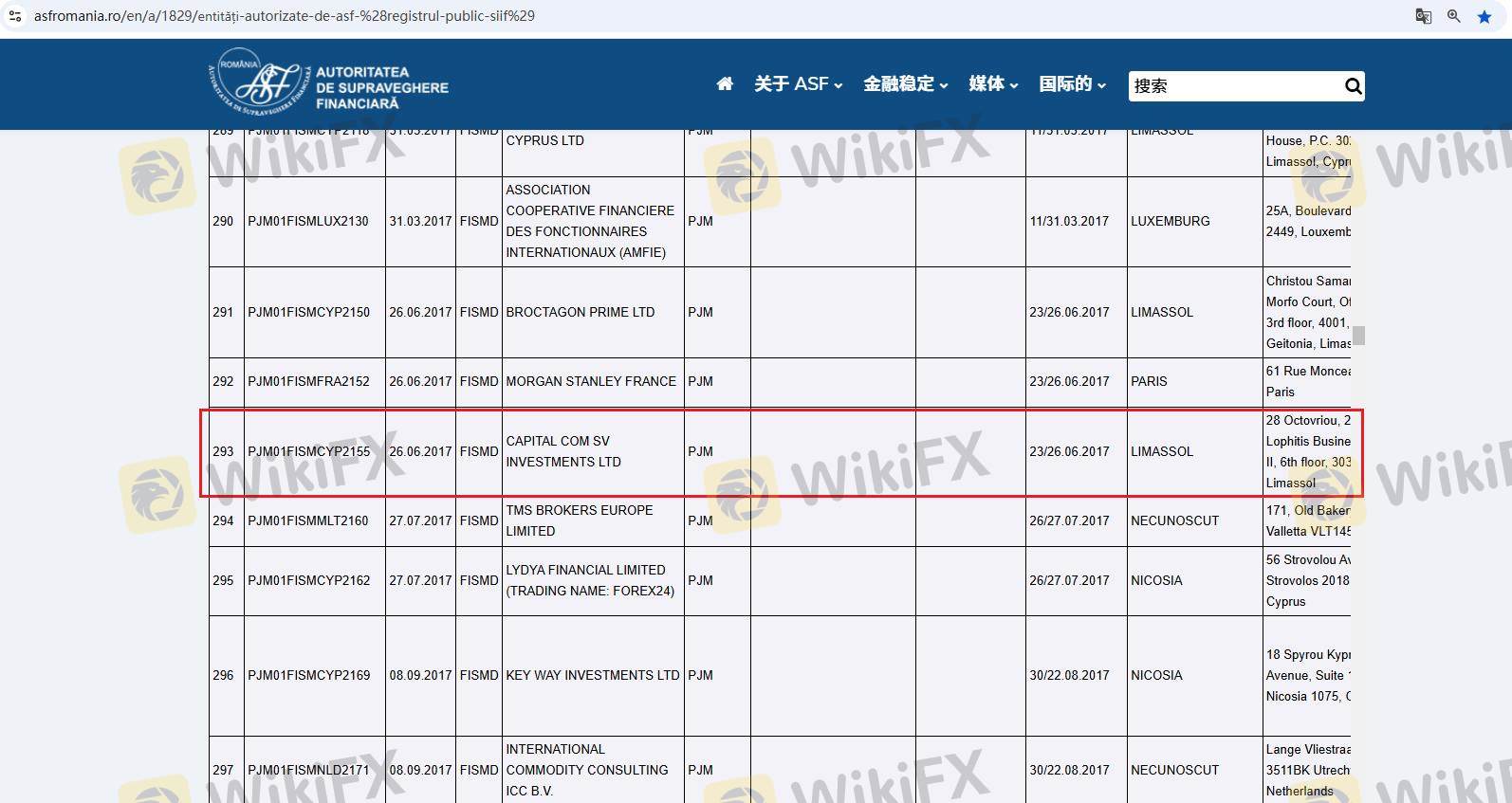Expand the 关于 ASF menu

click(x=798, y=84)
